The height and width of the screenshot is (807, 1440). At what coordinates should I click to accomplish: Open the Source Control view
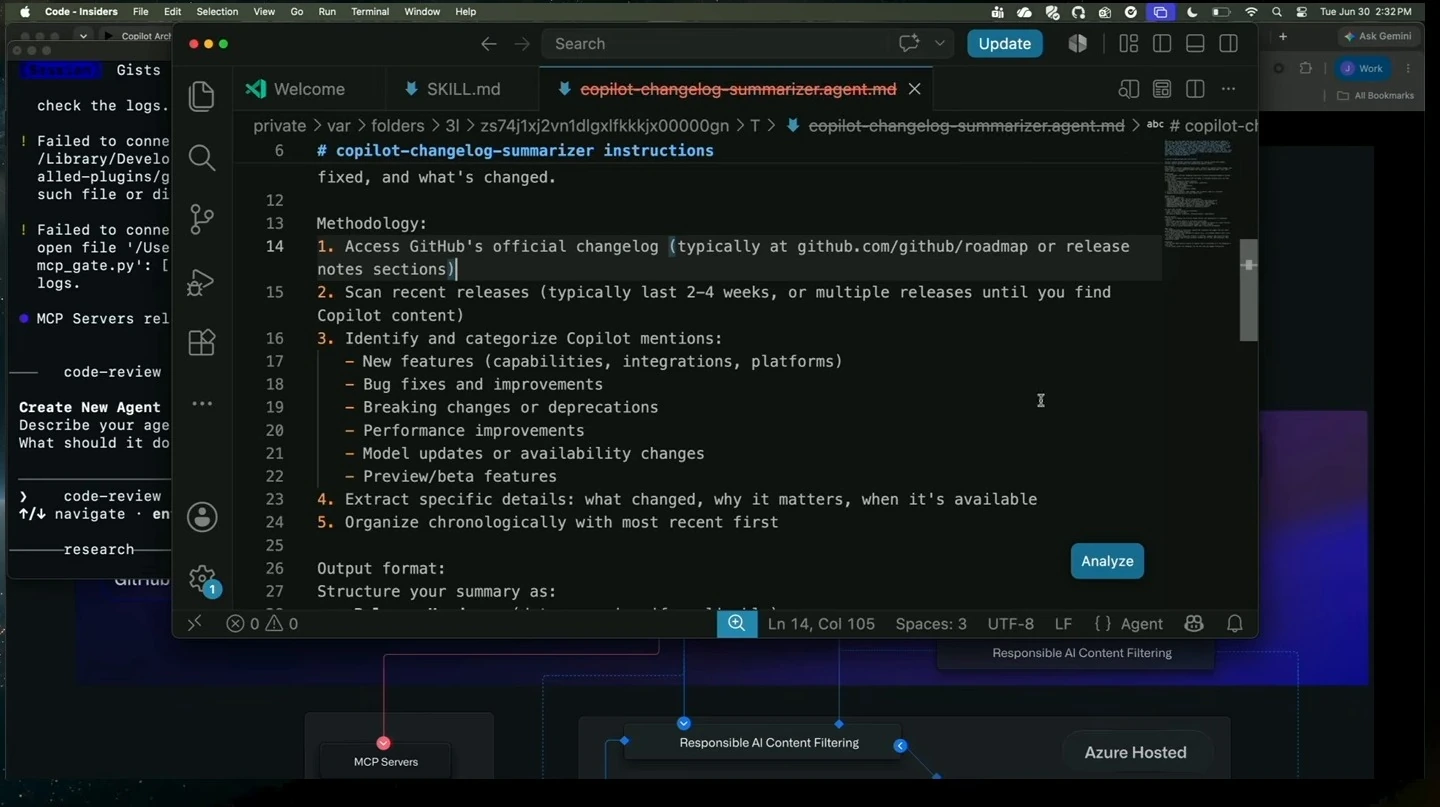click(x=202, y=219)
